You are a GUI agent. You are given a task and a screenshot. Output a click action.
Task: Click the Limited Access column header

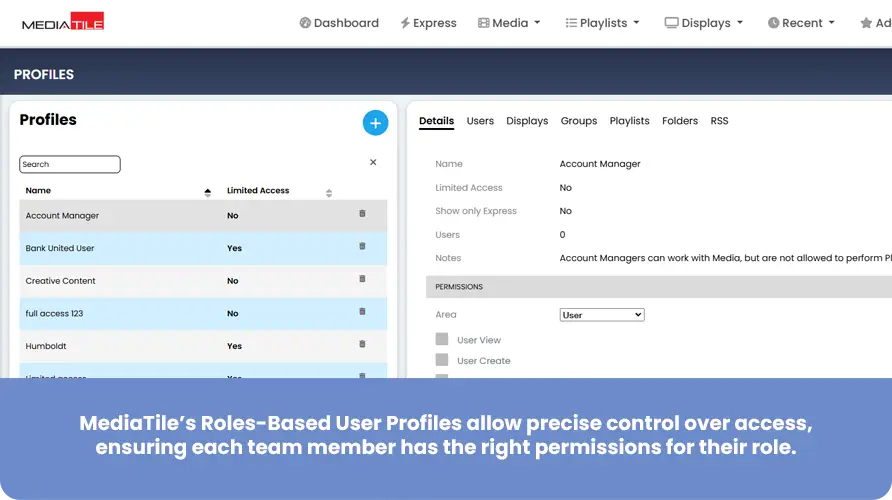[x=258, y=191]
